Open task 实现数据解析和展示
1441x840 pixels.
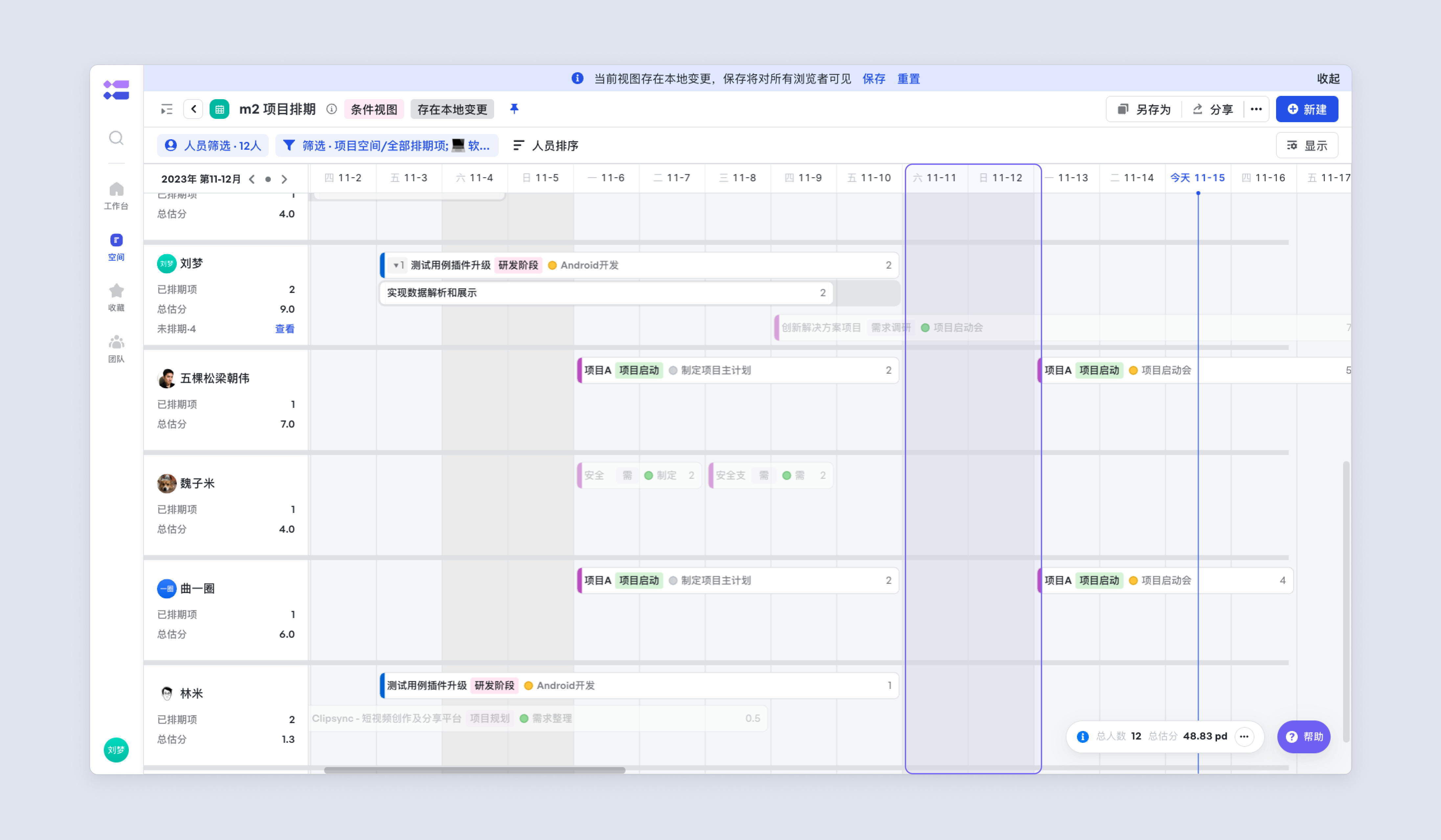point(606,293)
